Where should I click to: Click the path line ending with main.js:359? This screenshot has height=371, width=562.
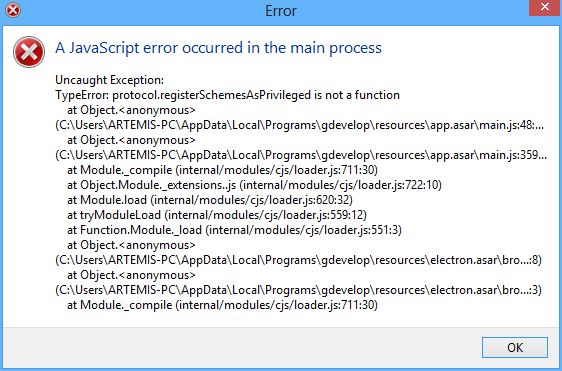(x=301, y=155)
